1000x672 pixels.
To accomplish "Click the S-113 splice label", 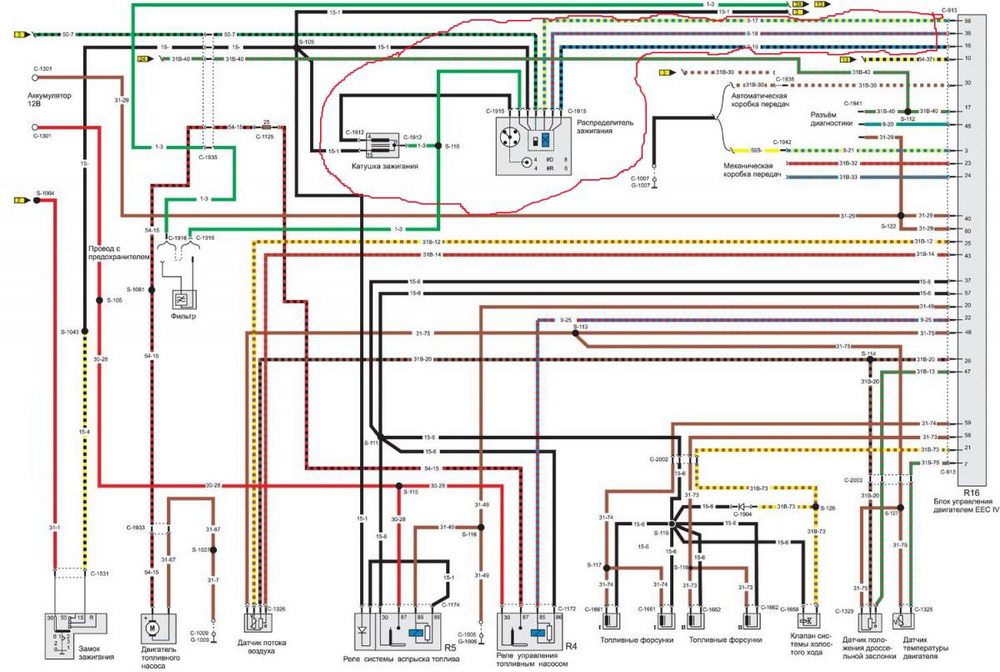I will coord(580,327).
